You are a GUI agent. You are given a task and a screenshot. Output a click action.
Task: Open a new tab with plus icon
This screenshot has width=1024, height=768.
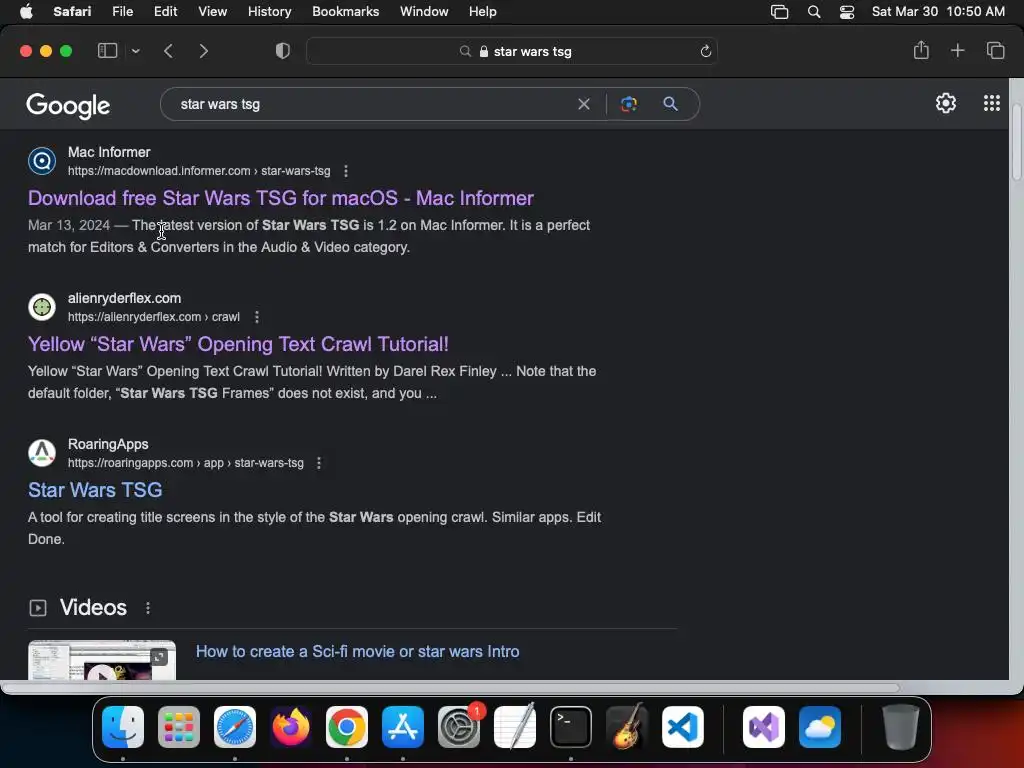coord(957,50)
